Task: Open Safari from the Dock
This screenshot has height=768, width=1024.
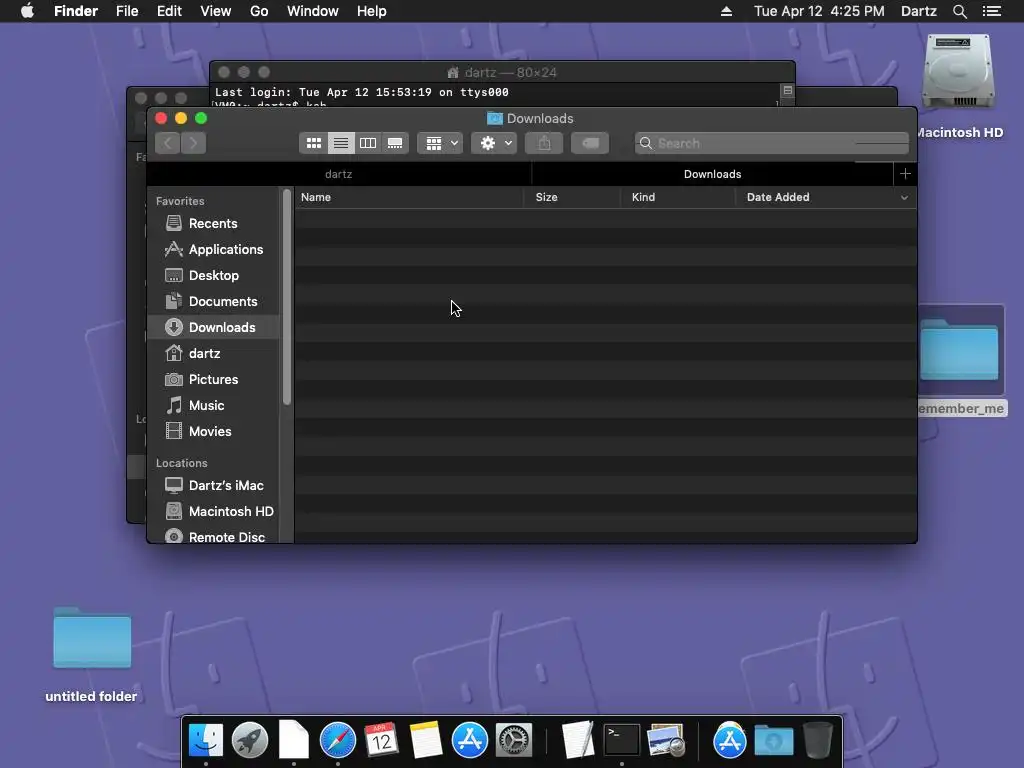Action: pyautogui.click(x=338, y=741)
